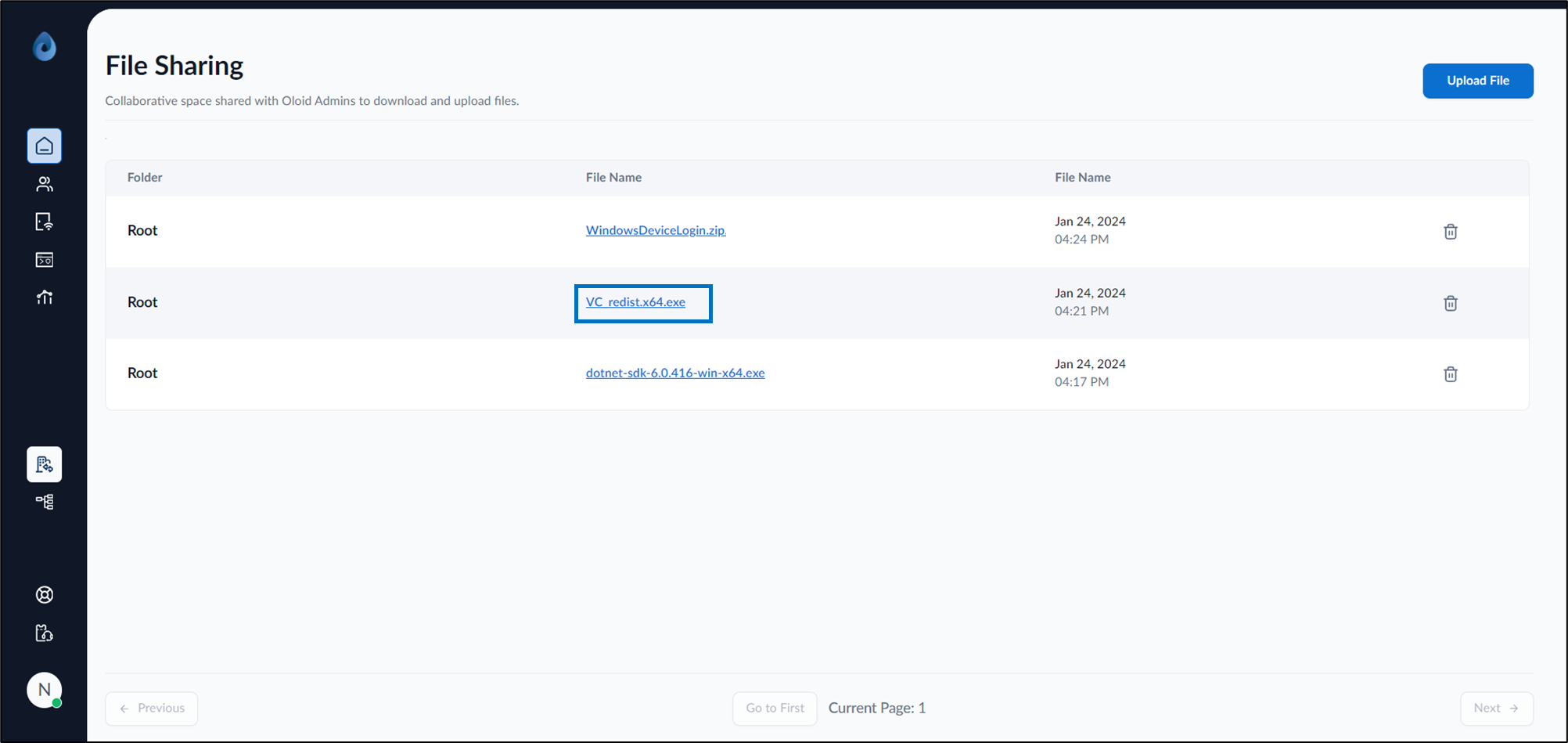Open the Devices wifi sidebar icon
The height and width of the screenshot is (743, 1568).
click(45, 222)
